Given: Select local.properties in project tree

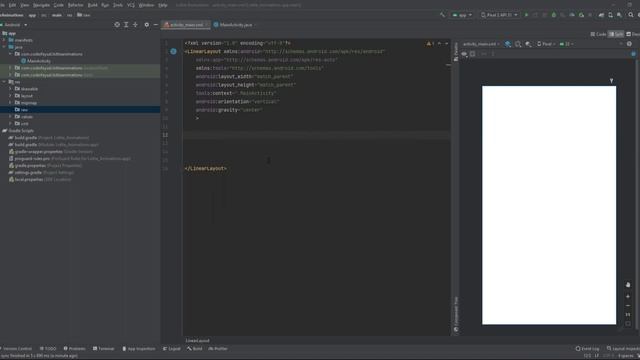Looking at the screenshot, I should [x=29, y=179].
